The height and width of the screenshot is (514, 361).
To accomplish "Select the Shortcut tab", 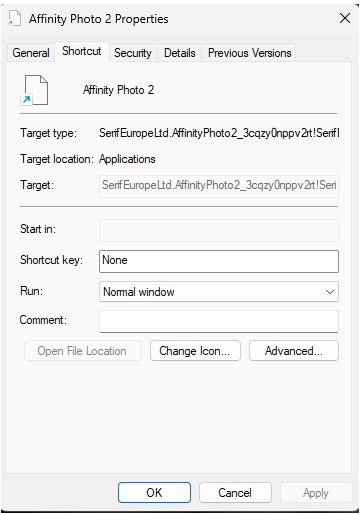I will pyautogui.click(x=82, y=51).
